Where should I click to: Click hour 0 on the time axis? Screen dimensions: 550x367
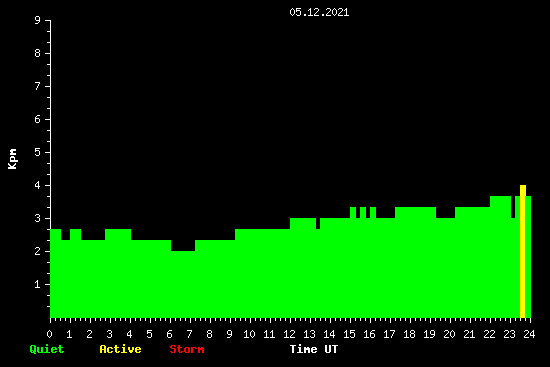(49, 334)
